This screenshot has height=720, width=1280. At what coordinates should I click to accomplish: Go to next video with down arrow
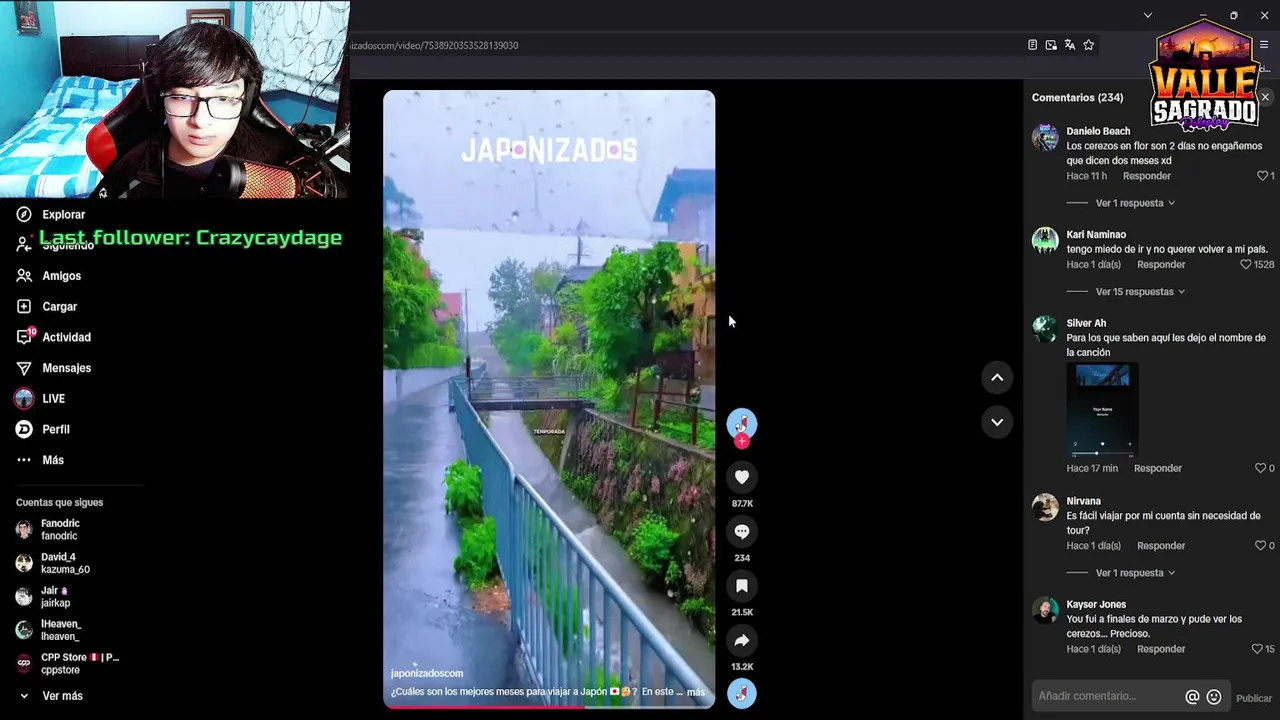[997, 422]
